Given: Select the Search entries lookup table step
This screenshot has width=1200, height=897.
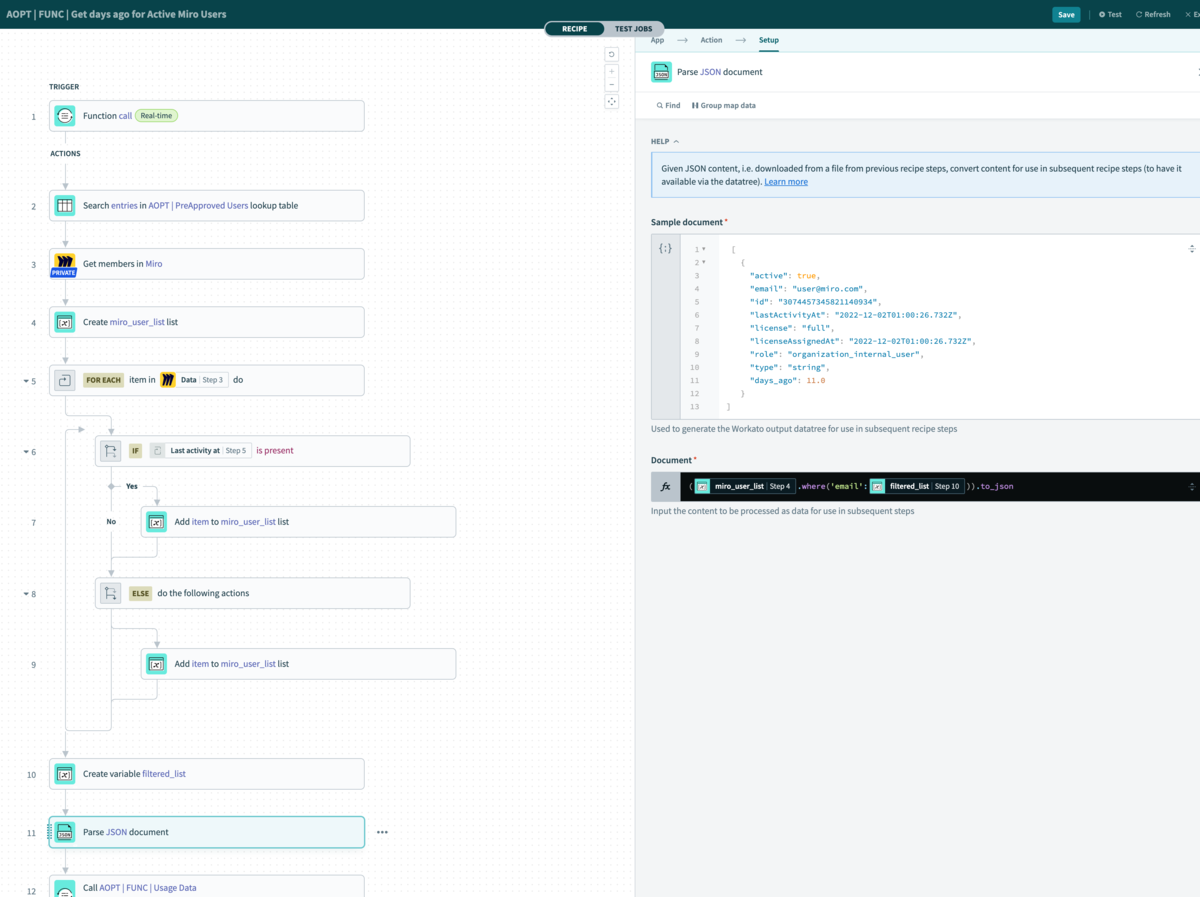Looking at the screenshot, I should 207,206.
